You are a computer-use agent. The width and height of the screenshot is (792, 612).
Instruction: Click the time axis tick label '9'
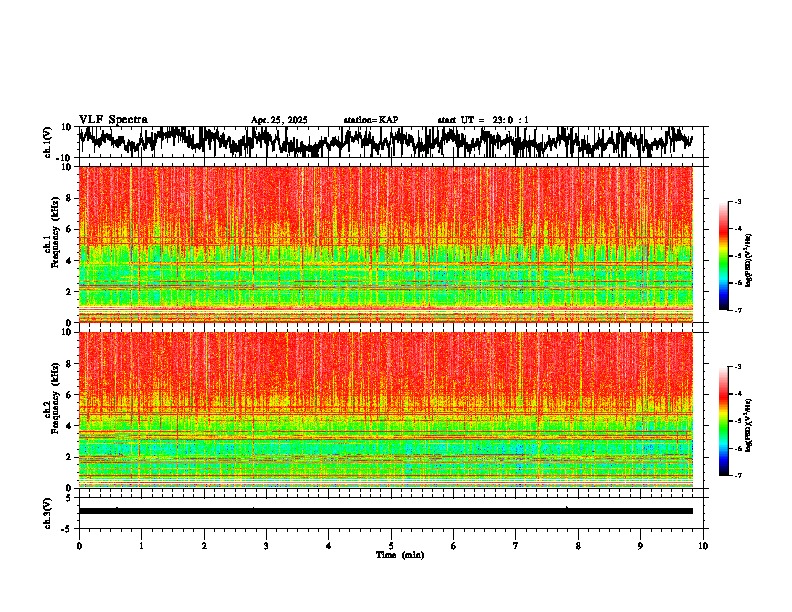[640, 546]
